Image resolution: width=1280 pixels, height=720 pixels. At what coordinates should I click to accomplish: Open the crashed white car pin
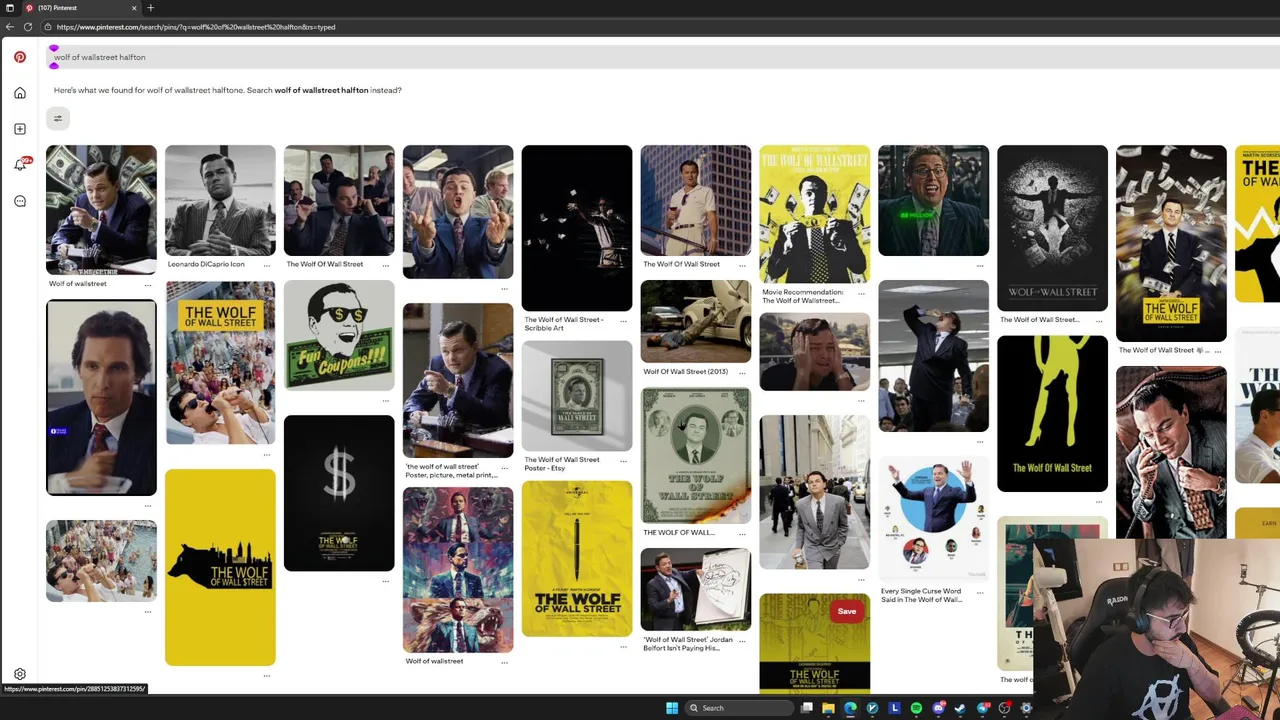[x=696, y=322]
